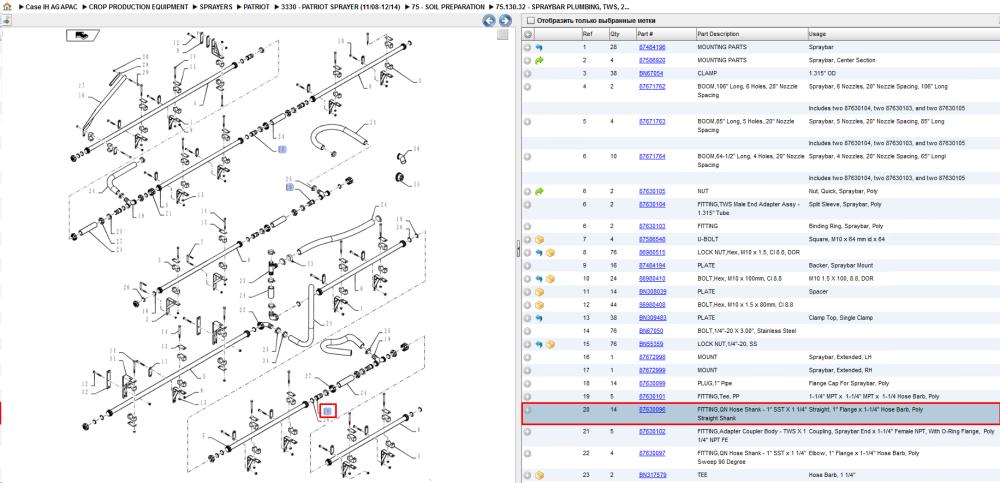Click the toolbar icon below home
The height and width of the screenshot is (483, 1000).
pyautogui.click(x=6, y=20)
